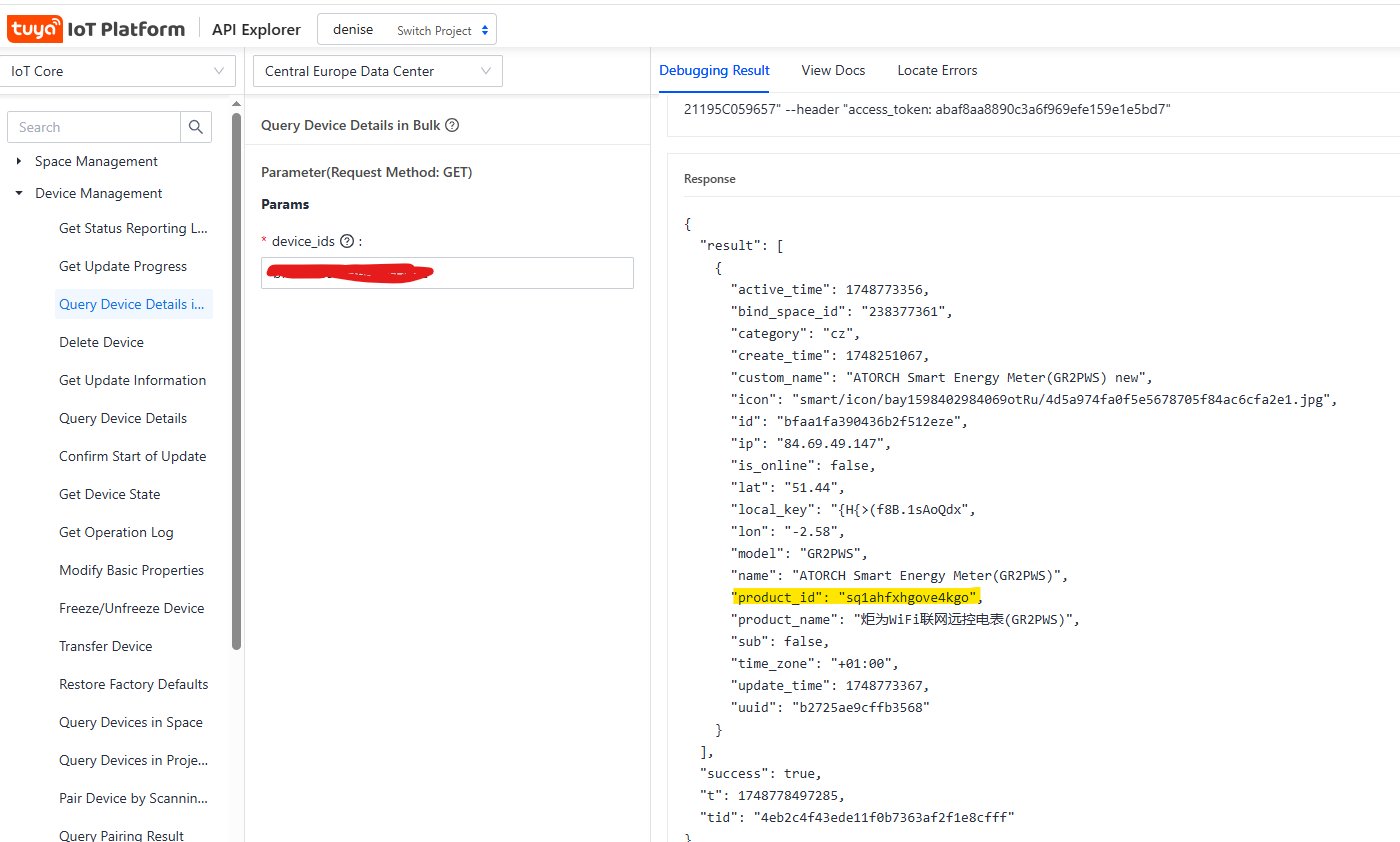Screen dimensions: 1400x842
Task: Select Query Devices in Project API
Action: tap(133, 760)
